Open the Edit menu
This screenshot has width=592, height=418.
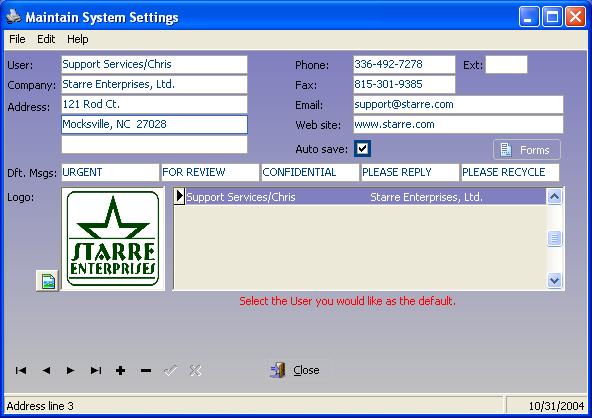point(46,39)
